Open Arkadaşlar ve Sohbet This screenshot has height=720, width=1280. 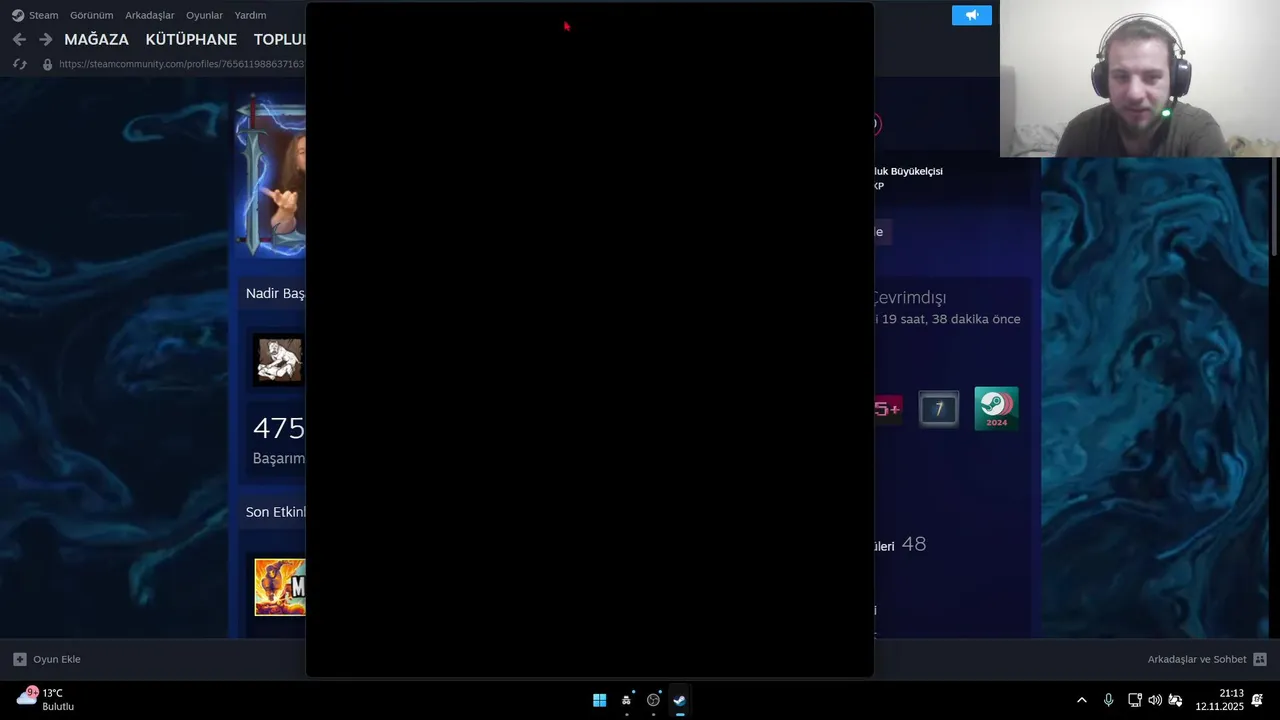pyautogui.click(x=1197, y=659)
